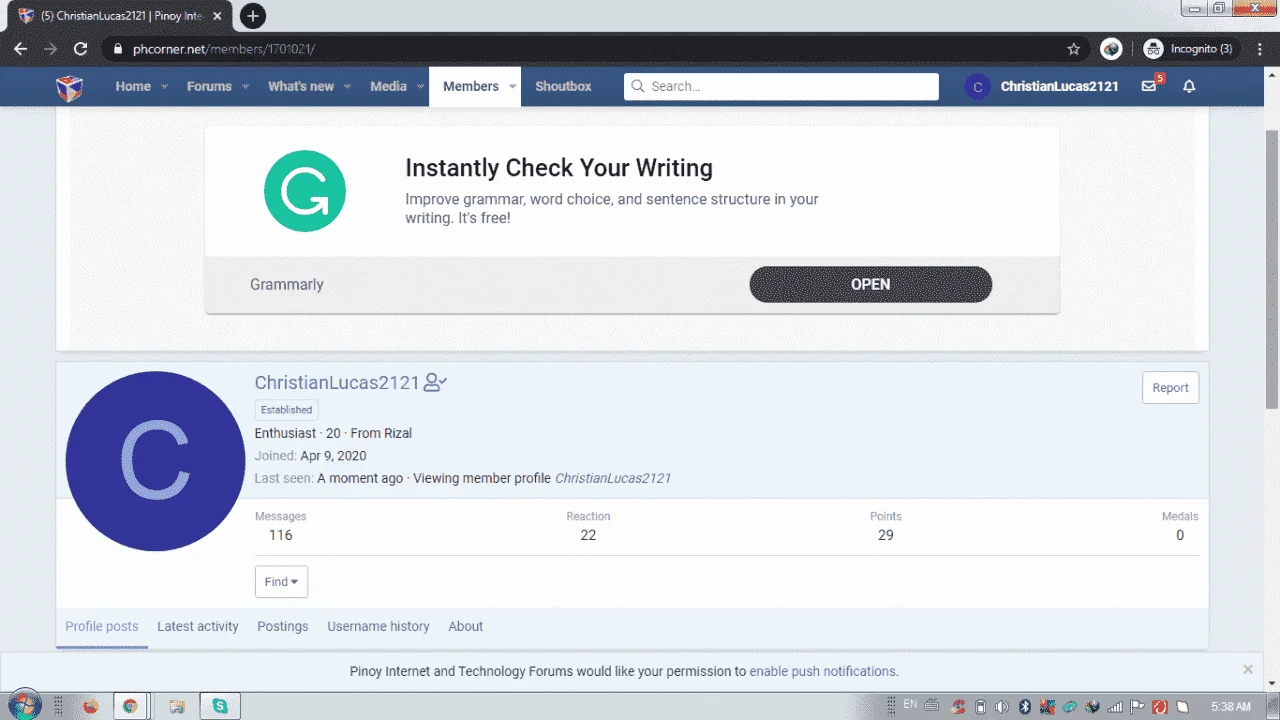Click the Report button

(x=1171, y=388)
